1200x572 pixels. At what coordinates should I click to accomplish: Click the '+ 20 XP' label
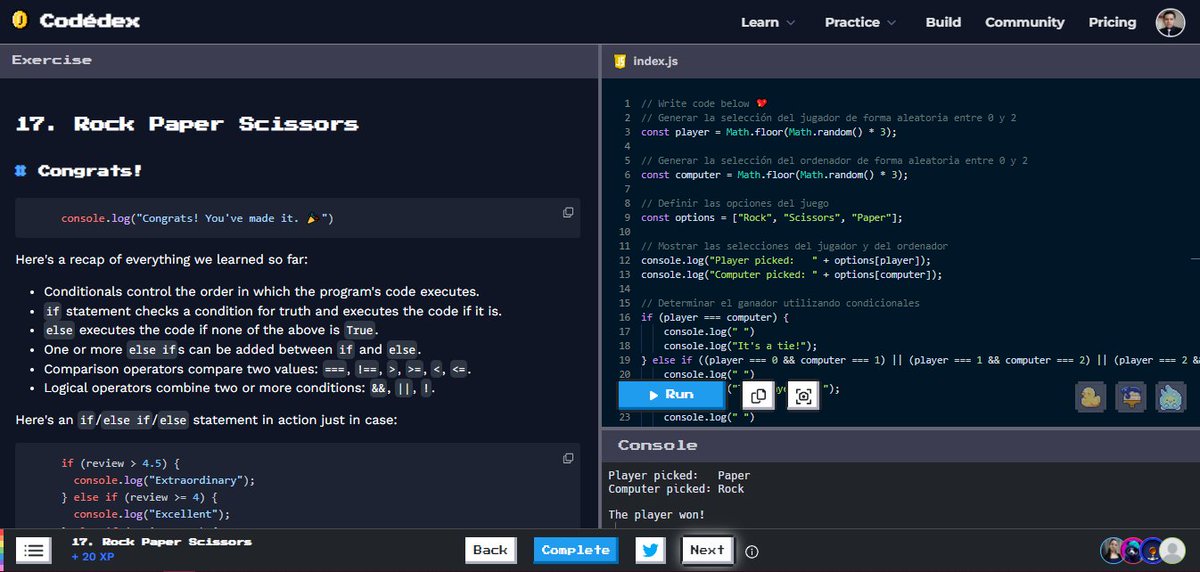[x=93, y=557]
